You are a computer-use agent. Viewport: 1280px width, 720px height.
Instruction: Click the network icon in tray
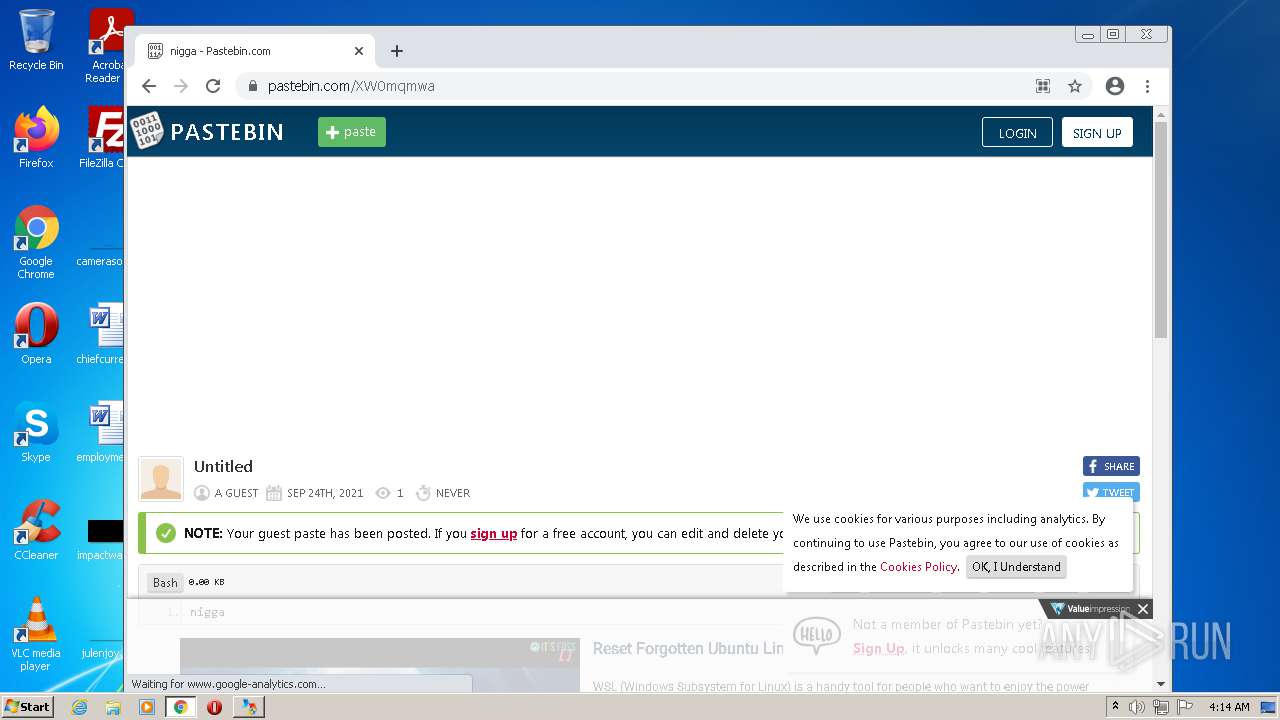1161,707
